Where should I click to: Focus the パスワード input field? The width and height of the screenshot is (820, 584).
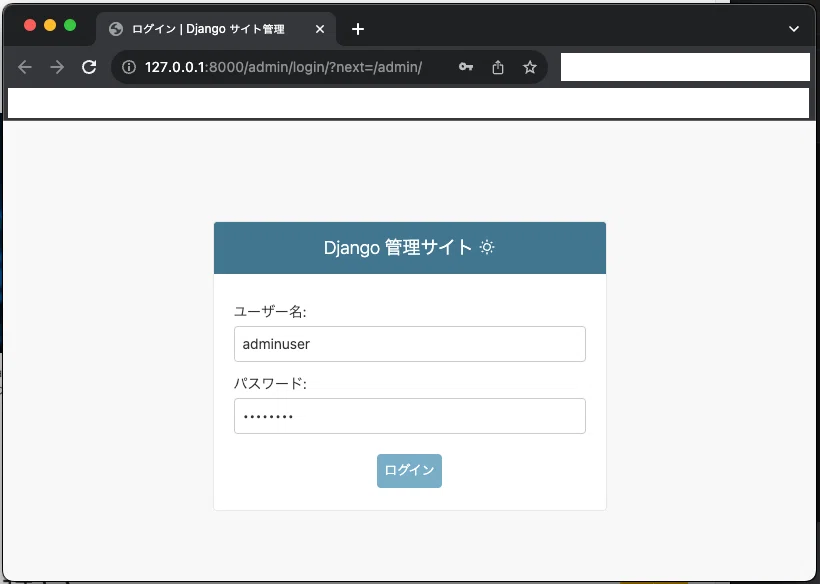click(x=409, y=416)
